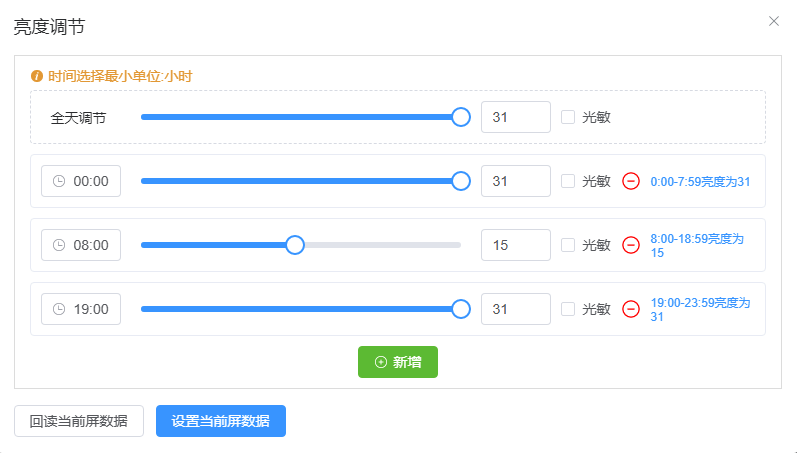Remove the 08:00 time period row

(x=631, y=245)
